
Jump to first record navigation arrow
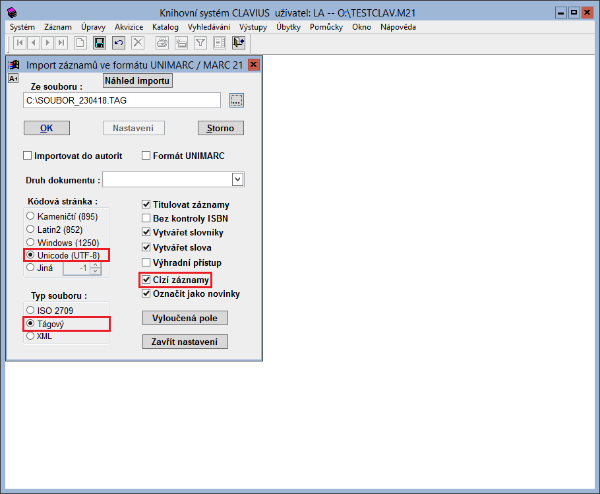tap(17, 43)
